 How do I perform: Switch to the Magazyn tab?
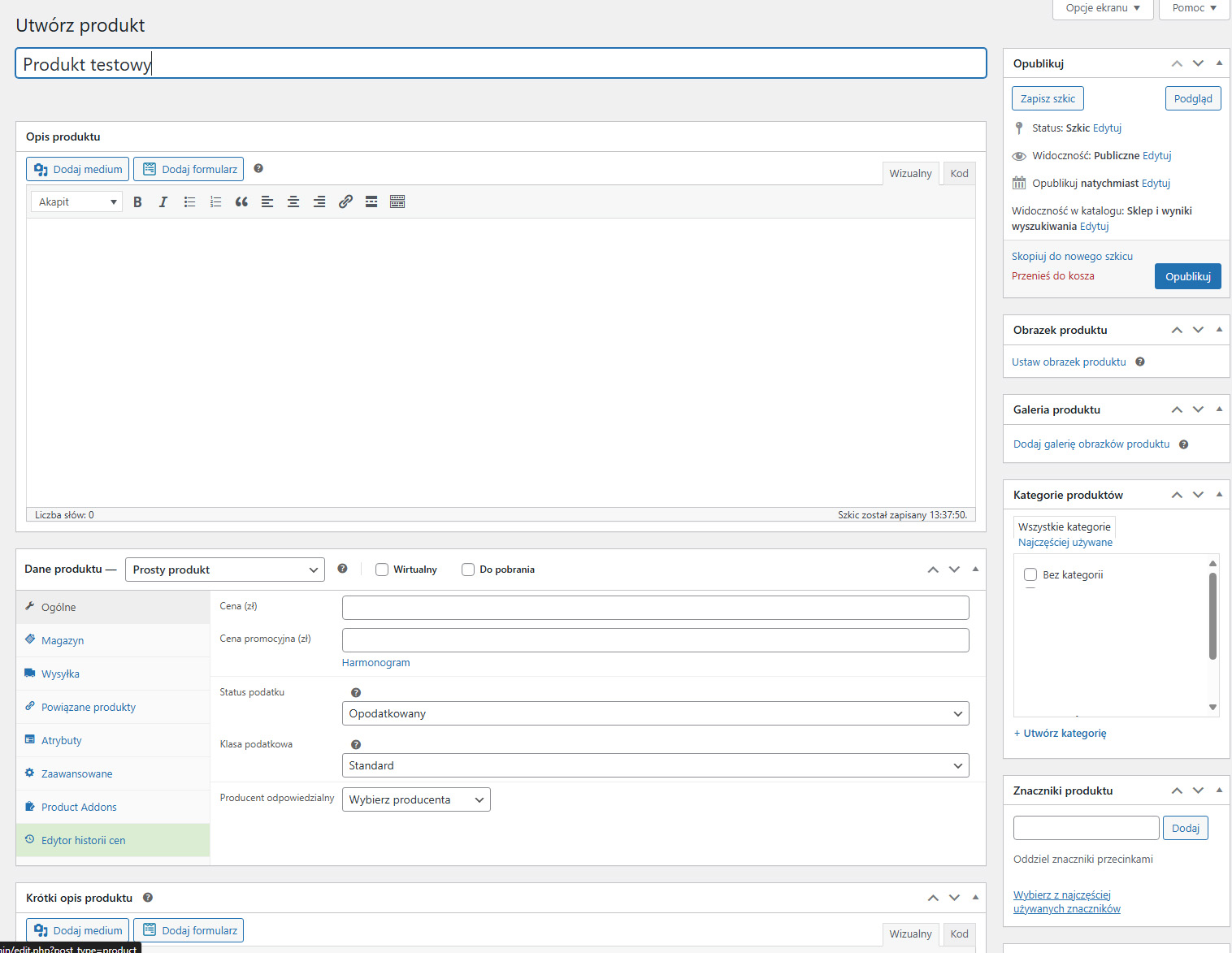[x=63, y=640]
